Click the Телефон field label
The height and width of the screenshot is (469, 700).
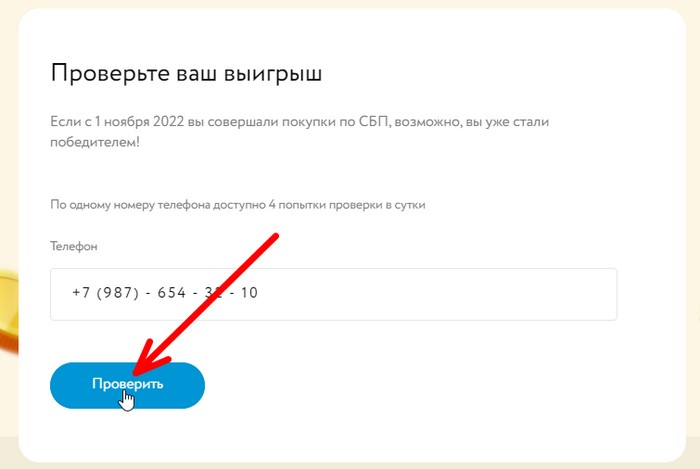(x=74, y=246)
